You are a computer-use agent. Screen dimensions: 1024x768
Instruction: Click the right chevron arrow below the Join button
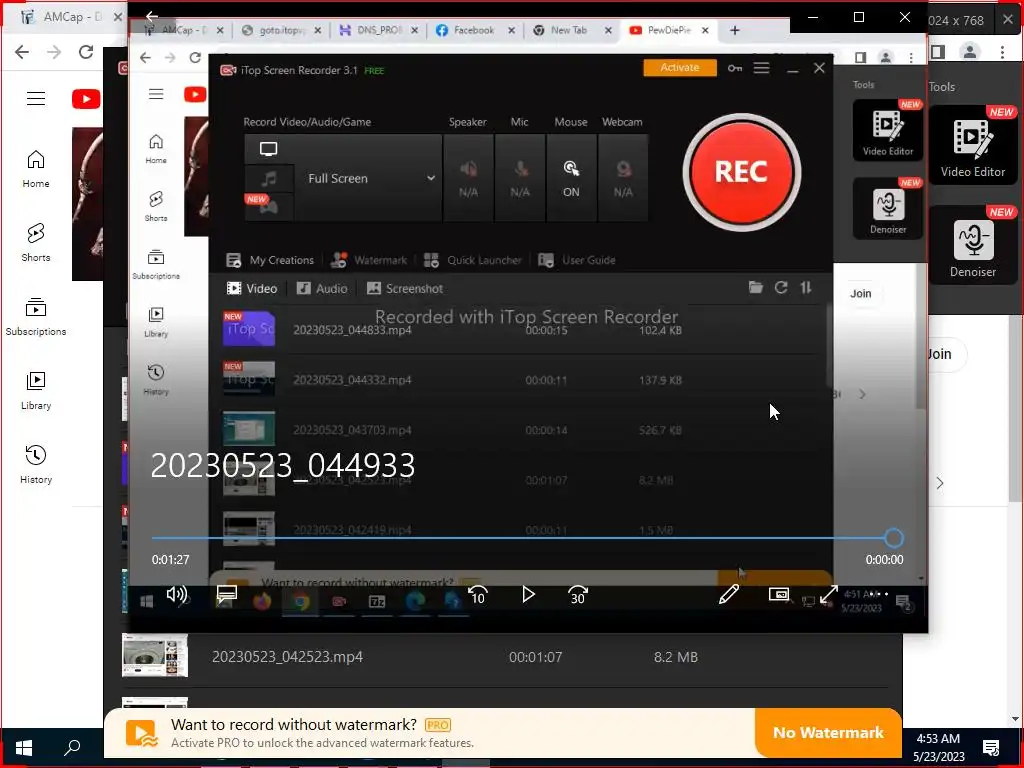pyautogui.click(x=939, y=483)
